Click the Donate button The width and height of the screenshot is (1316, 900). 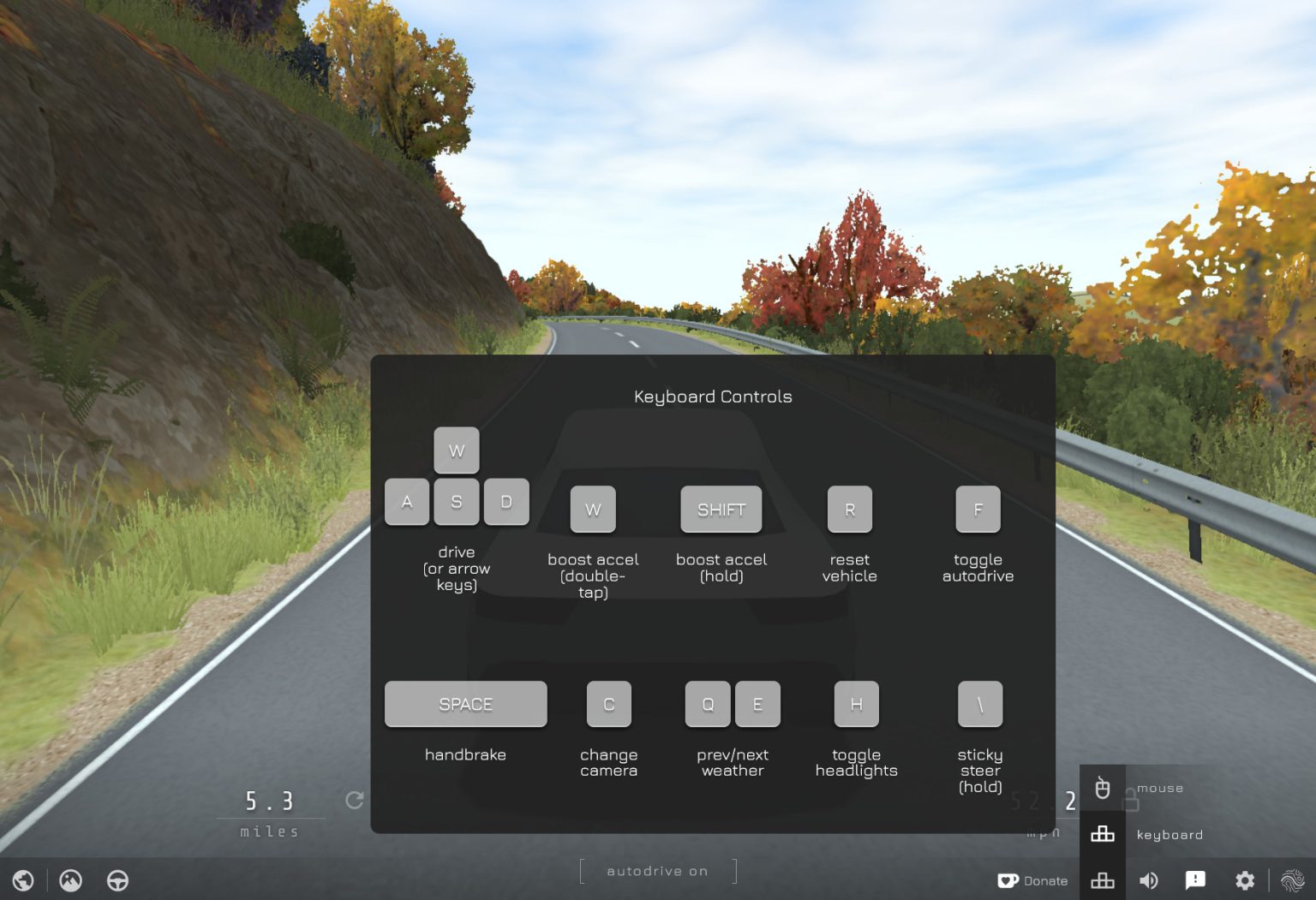pos(1033,880)
